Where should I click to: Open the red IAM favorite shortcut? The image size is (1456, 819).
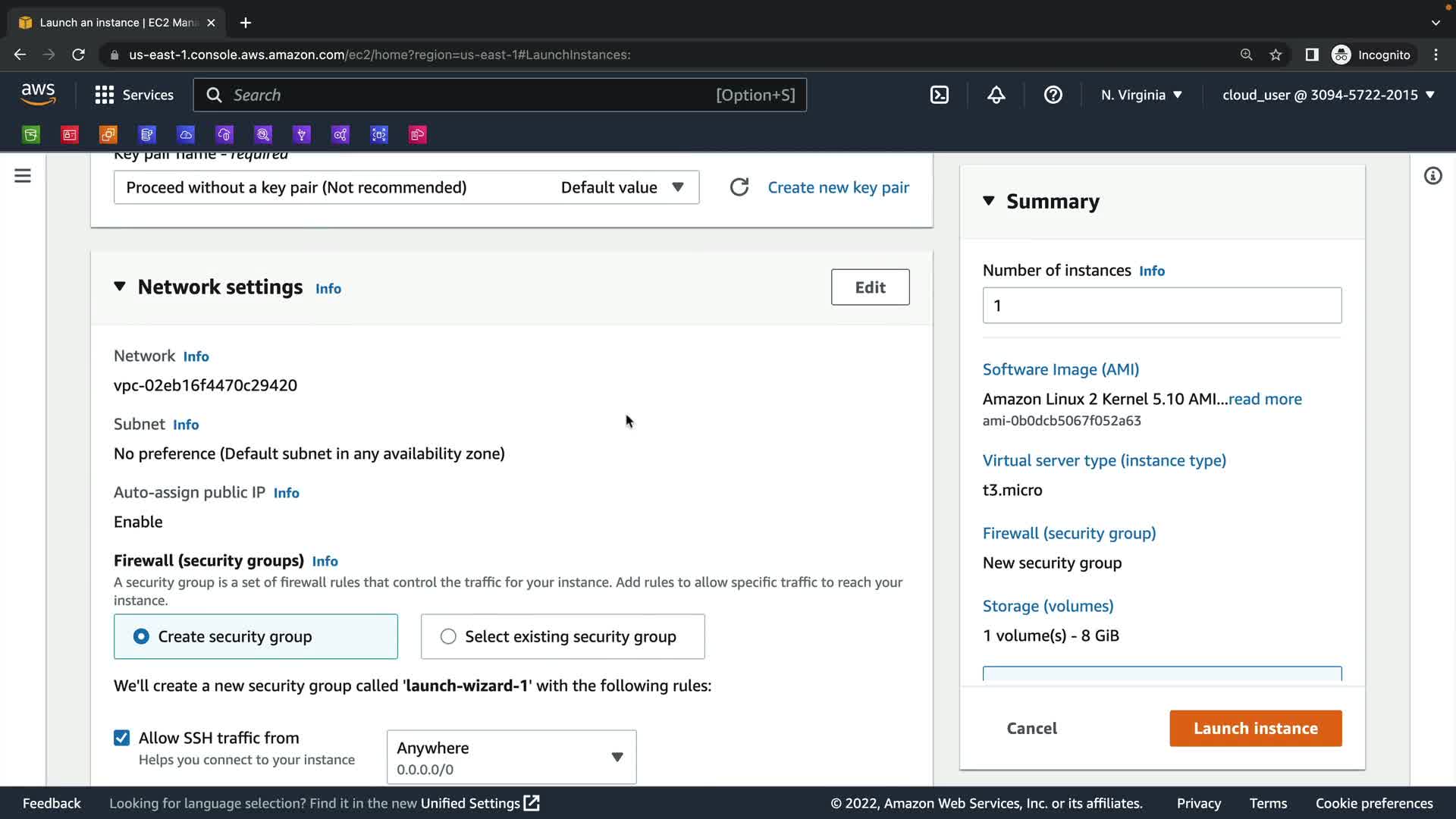point(70,135)
